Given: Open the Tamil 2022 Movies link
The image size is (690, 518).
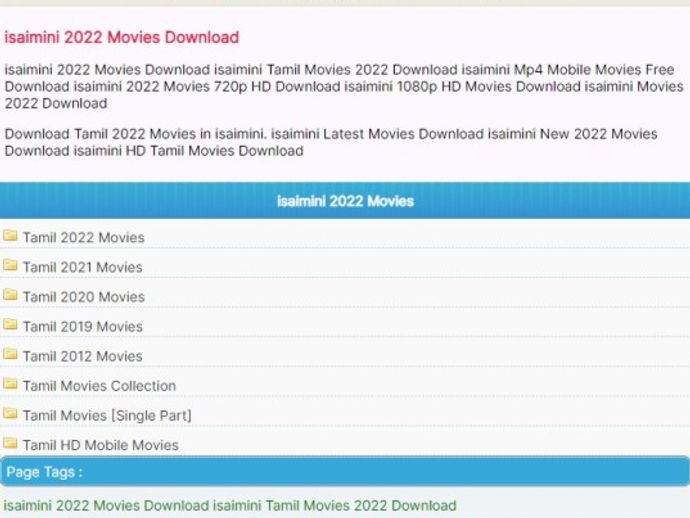Looking at the screenshot, I should click(84, 238).
